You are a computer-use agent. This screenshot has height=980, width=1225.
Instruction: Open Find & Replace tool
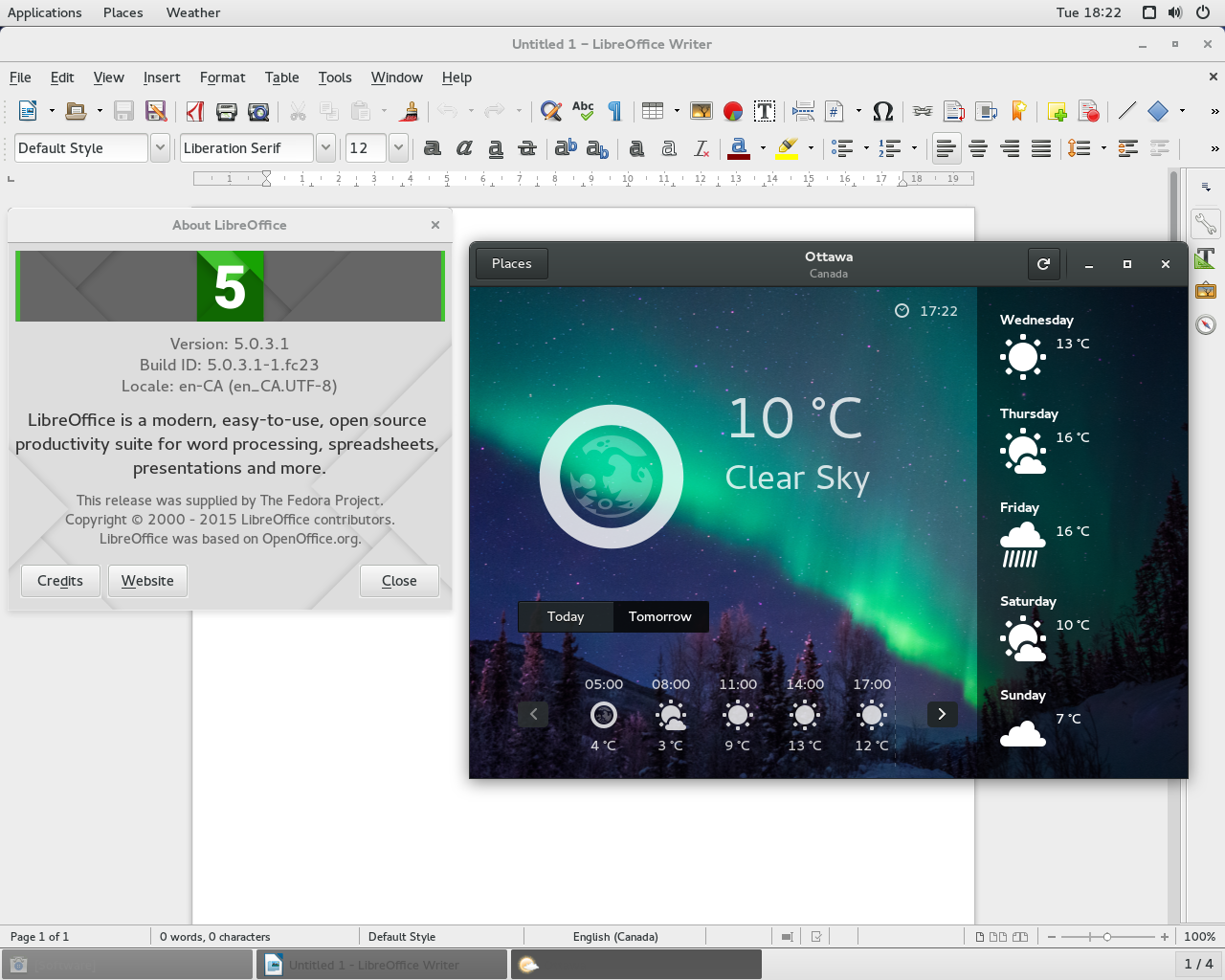click(551, 111)
